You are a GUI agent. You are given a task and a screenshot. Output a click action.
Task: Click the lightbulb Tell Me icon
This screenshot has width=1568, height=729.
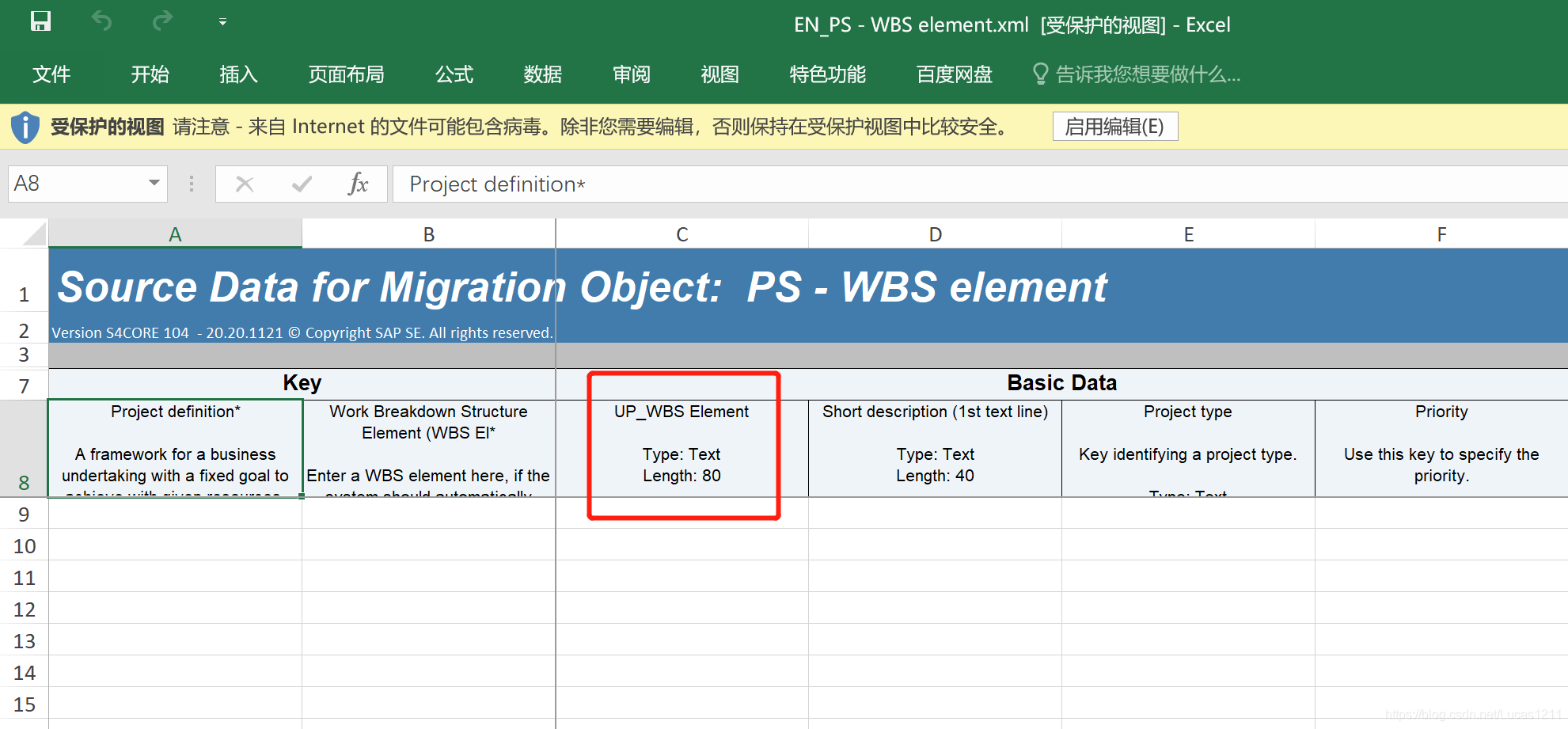point(1041,74)
